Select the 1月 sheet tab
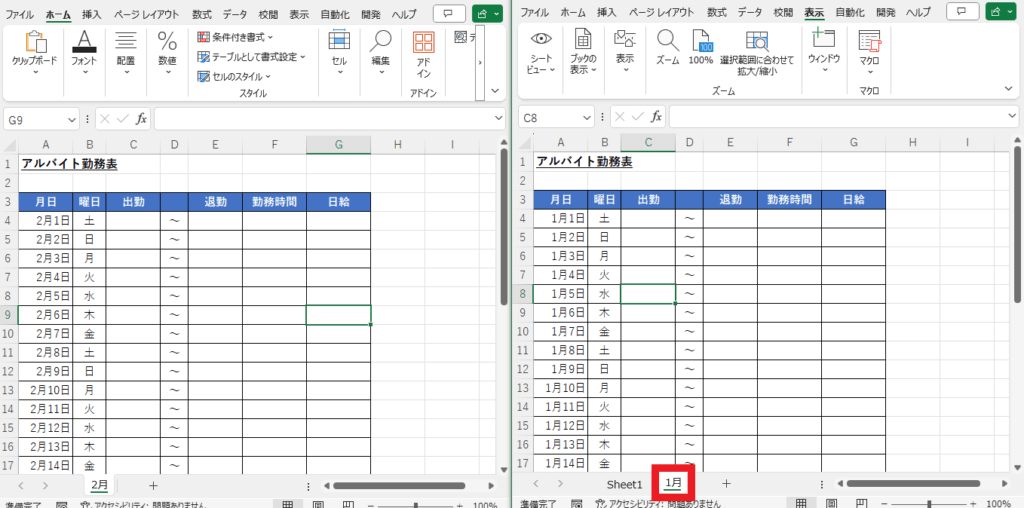This screenshot has width=1024, height=508. 673,483
